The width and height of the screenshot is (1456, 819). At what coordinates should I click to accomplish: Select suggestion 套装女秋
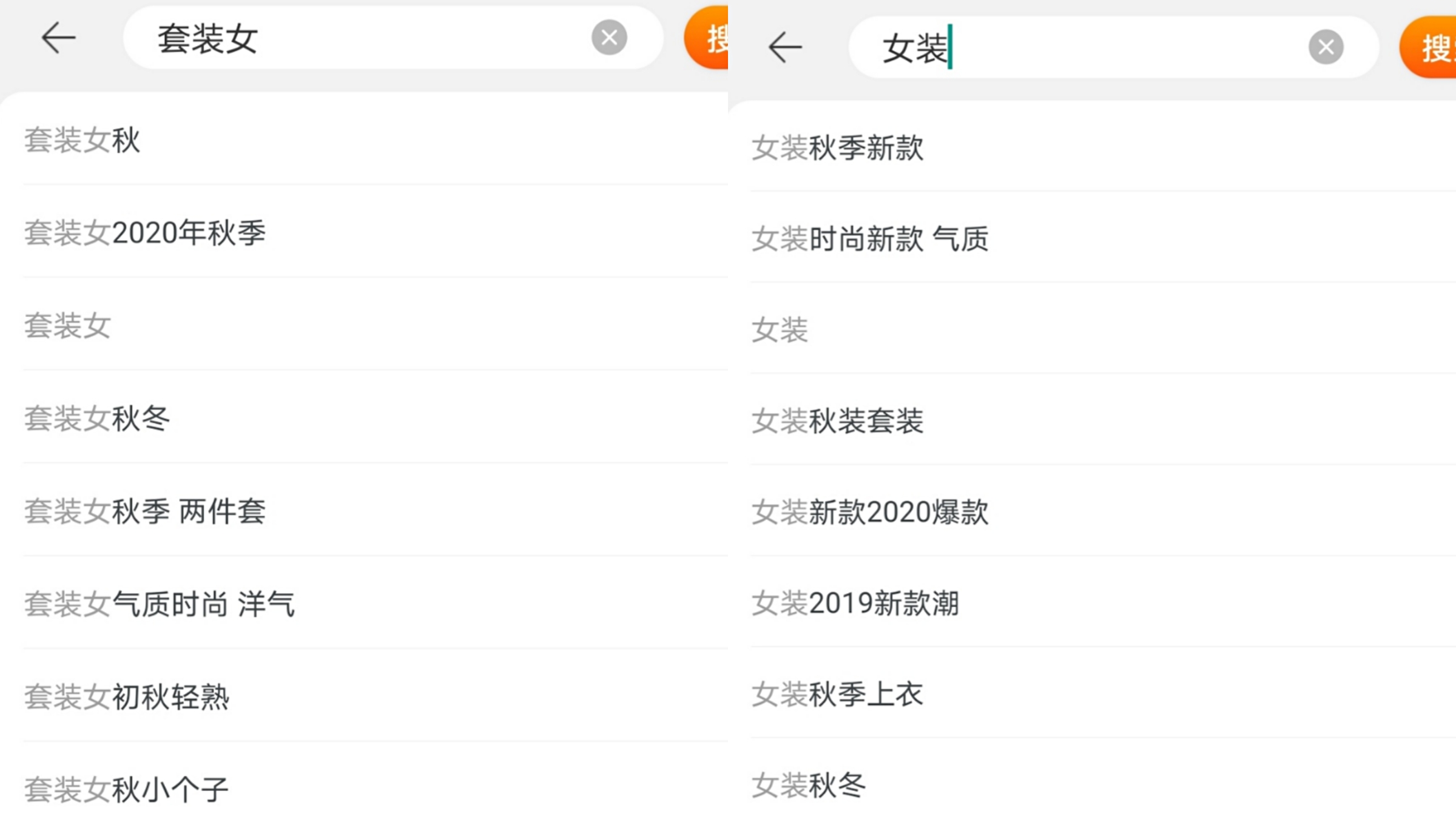[83, 140]
